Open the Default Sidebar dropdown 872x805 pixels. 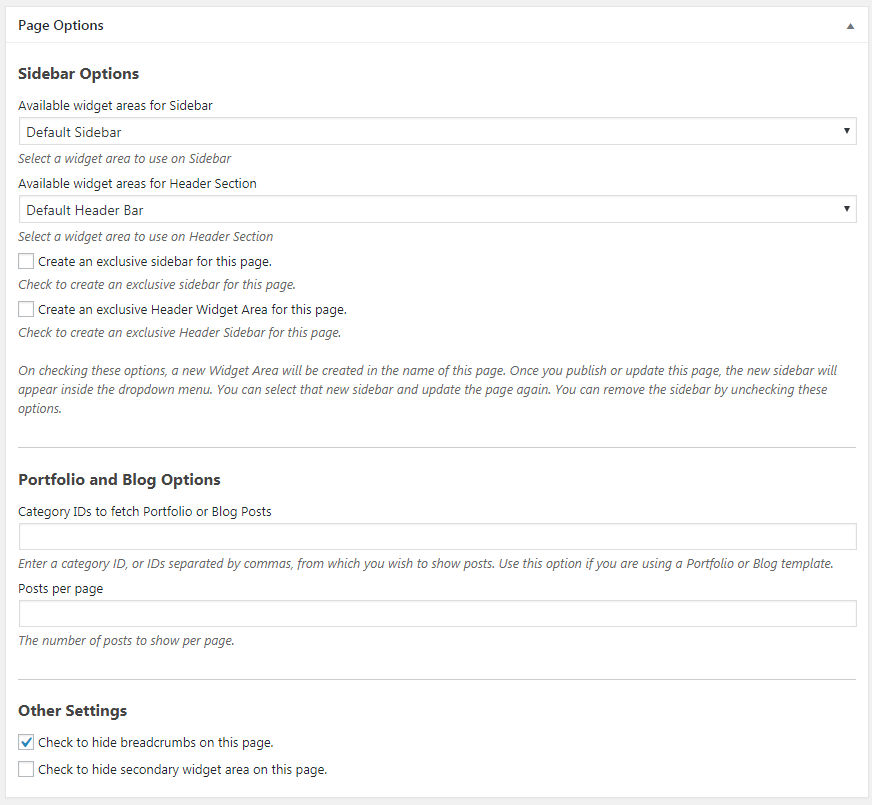click(x=437, y=131)
